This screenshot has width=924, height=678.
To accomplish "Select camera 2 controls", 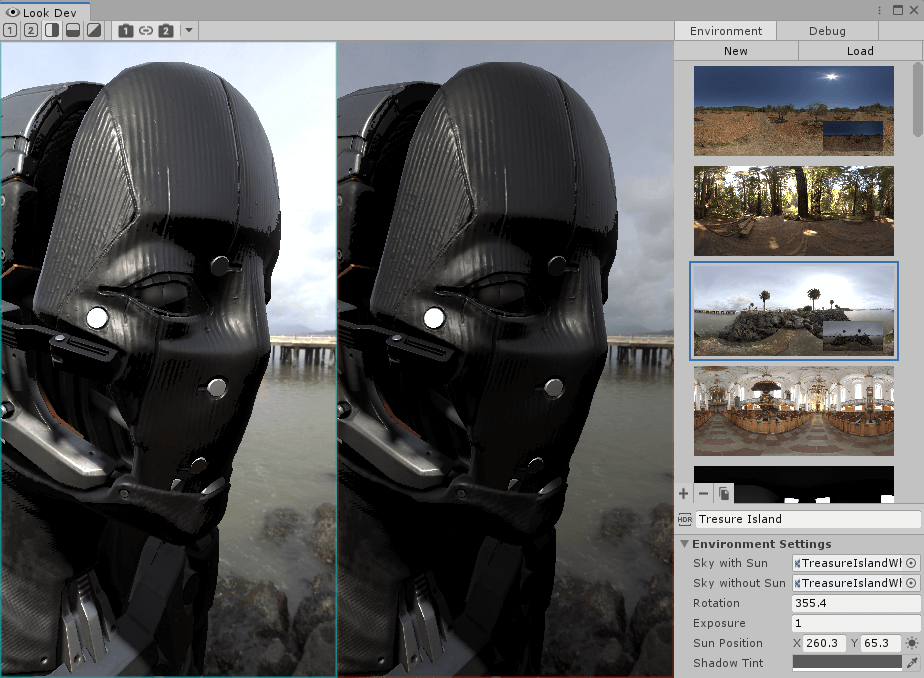I will [167, 30].
